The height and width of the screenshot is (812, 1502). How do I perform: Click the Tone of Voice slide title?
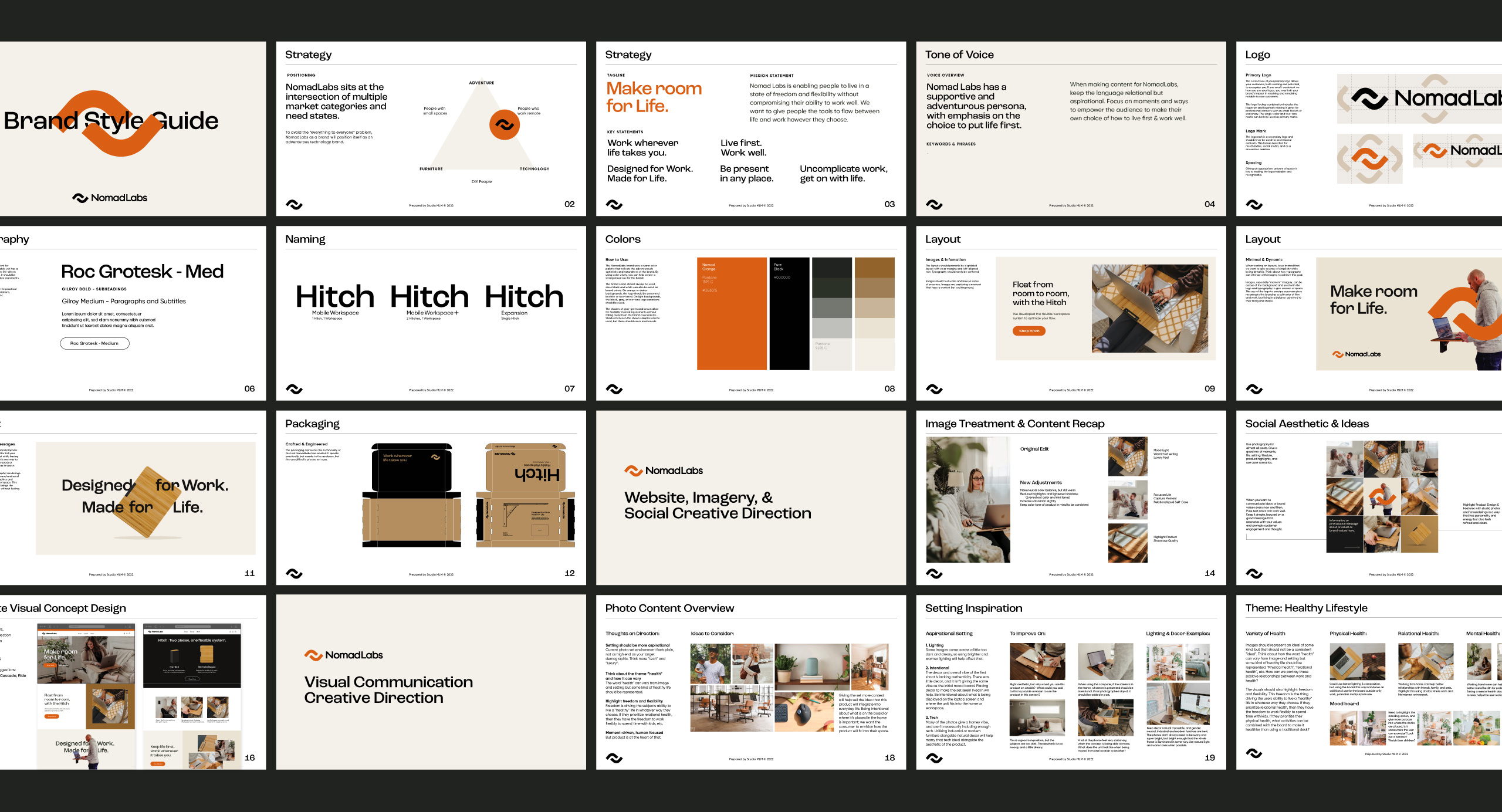(959, 55)
